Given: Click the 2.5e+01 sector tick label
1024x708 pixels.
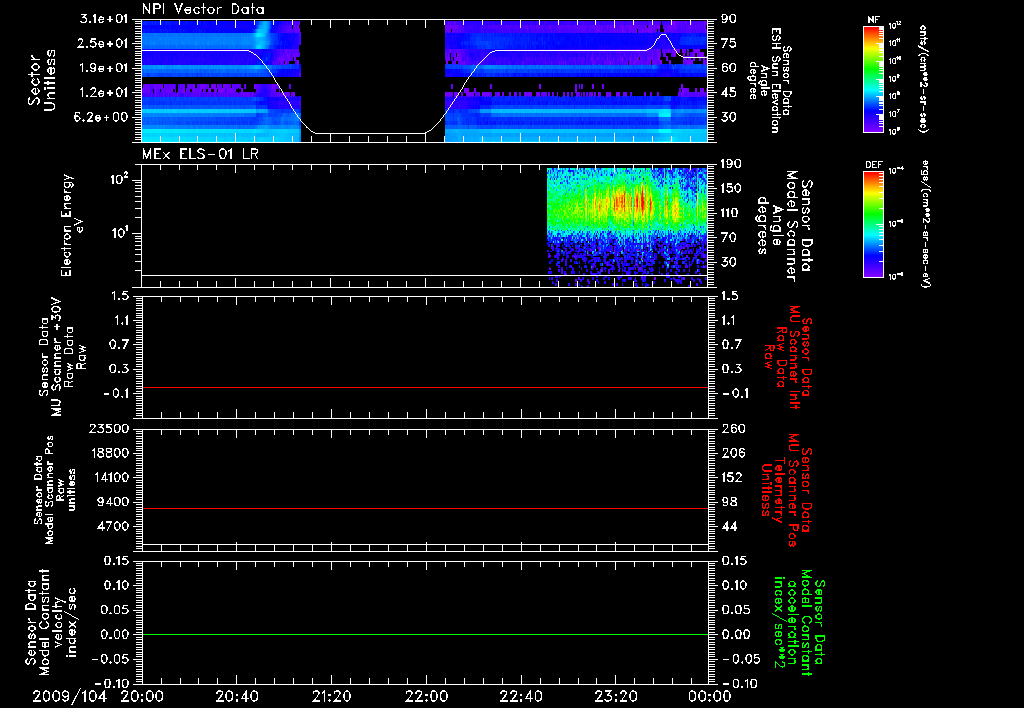Looking at the screenshot, I should coord(104,43).
